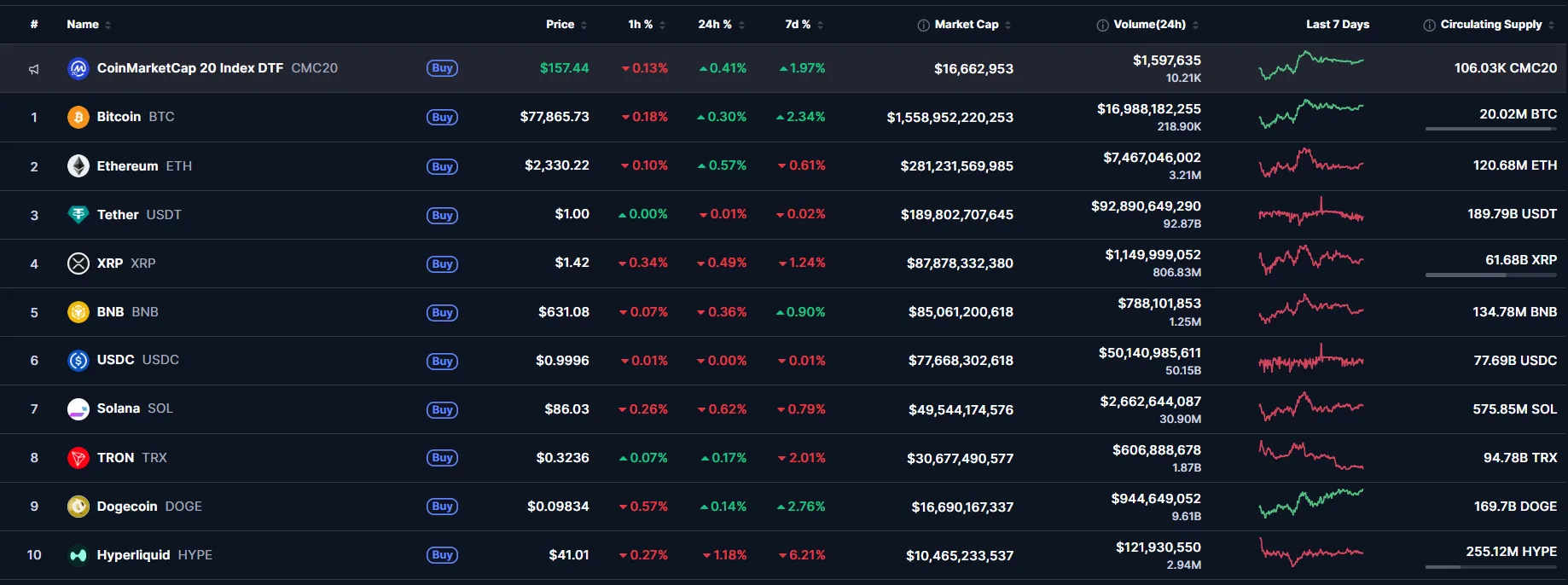The image size is (1568, 585).
Task: Sort the table by Price
Action: click(560, 25)
